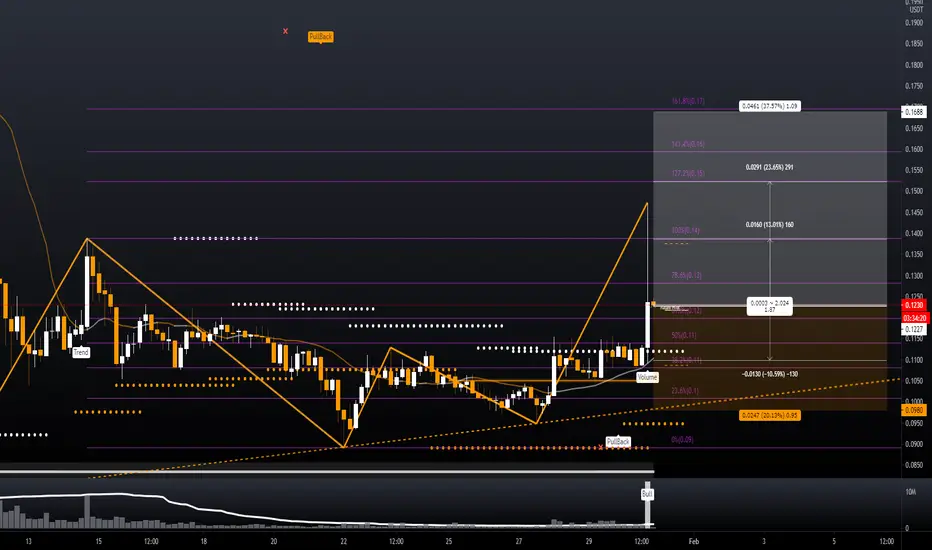This screenshot has width=932, height=550.
Task: Click 0.0900 on the price axis
Action: (914, 444)
